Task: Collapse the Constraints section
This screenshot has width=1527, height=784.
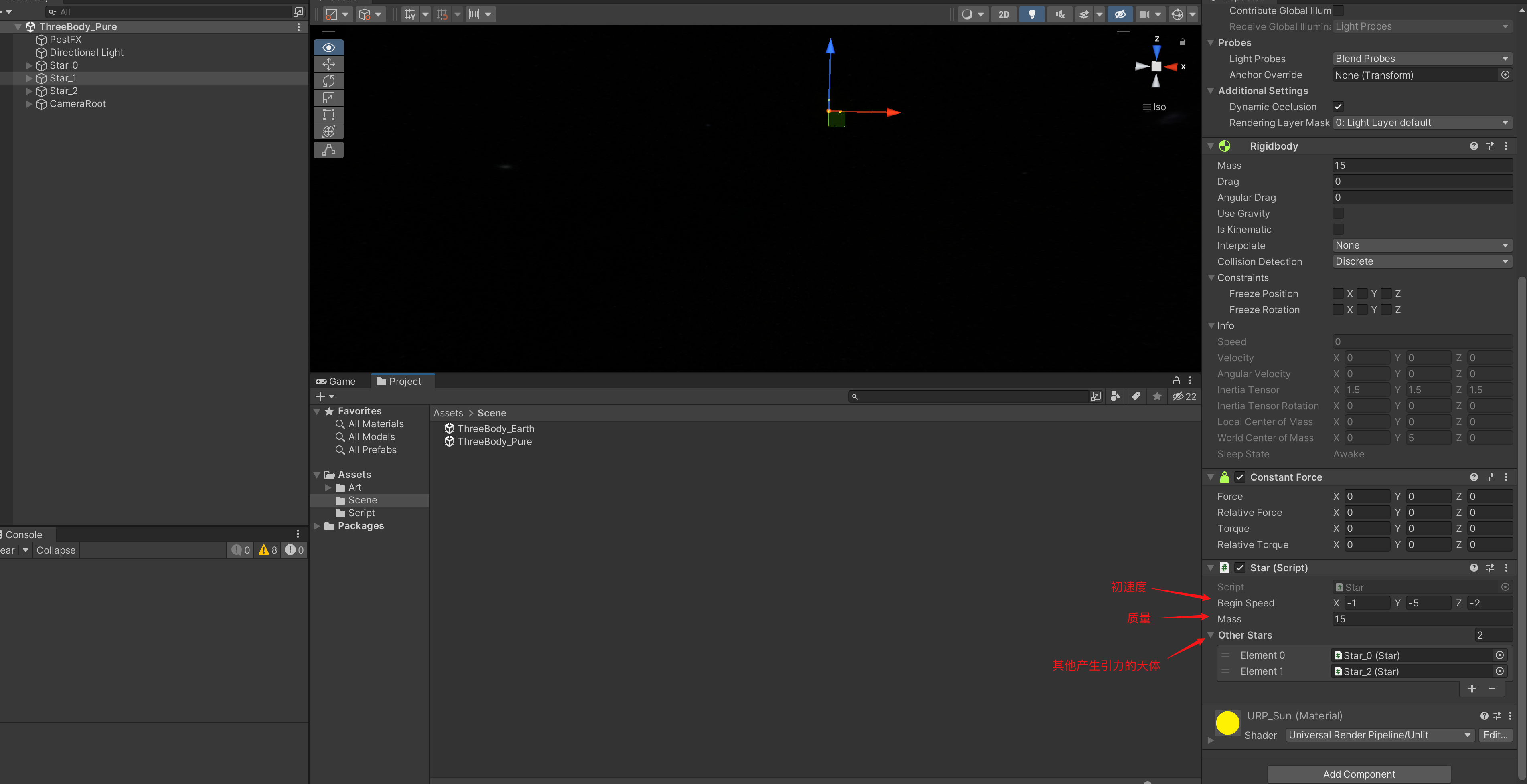Action: (1211, 277)
